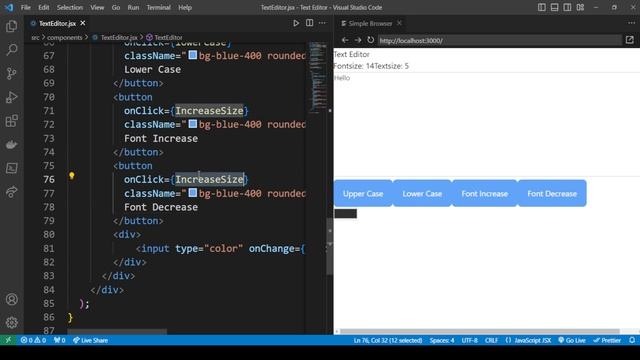Open the remote window indicator in status bar
The width and height of the screenshot is (640, 360).
click(8, 340)
